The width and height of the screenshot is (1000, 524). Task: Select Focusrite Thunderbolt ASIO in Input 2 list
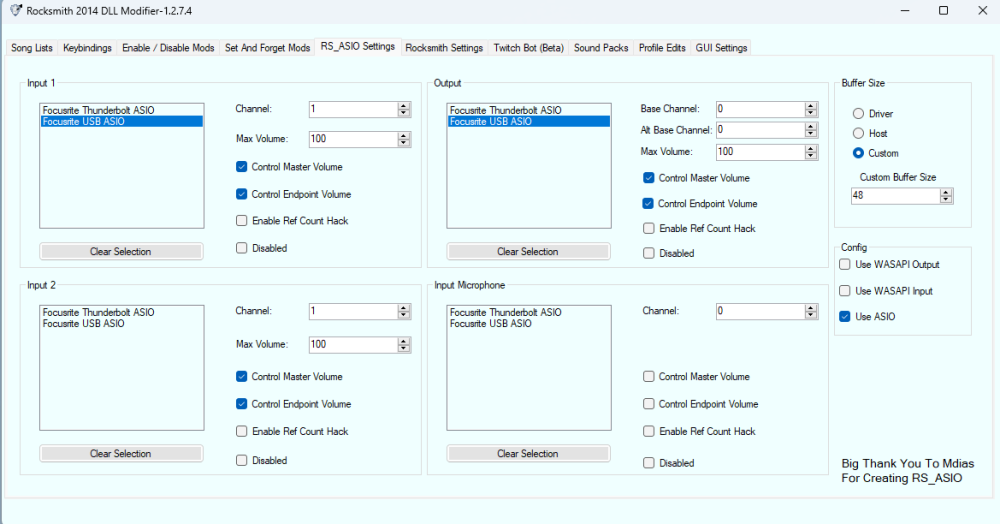98,312
